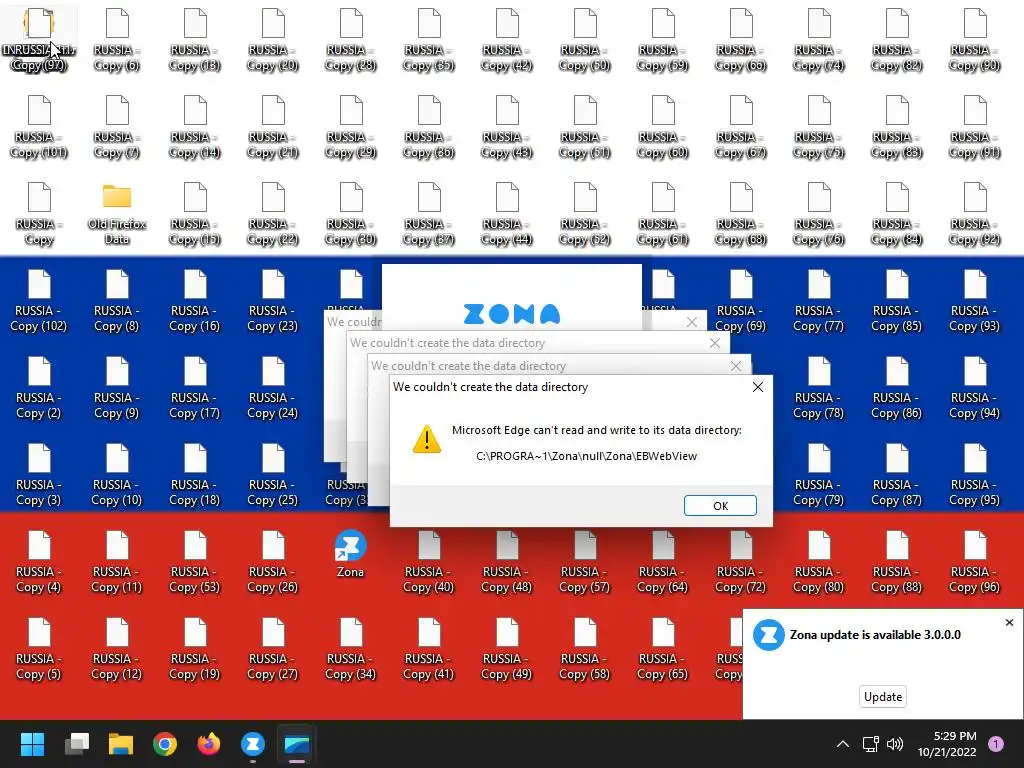Select file RUSSIA - Copy (40)

click(428, 561)
